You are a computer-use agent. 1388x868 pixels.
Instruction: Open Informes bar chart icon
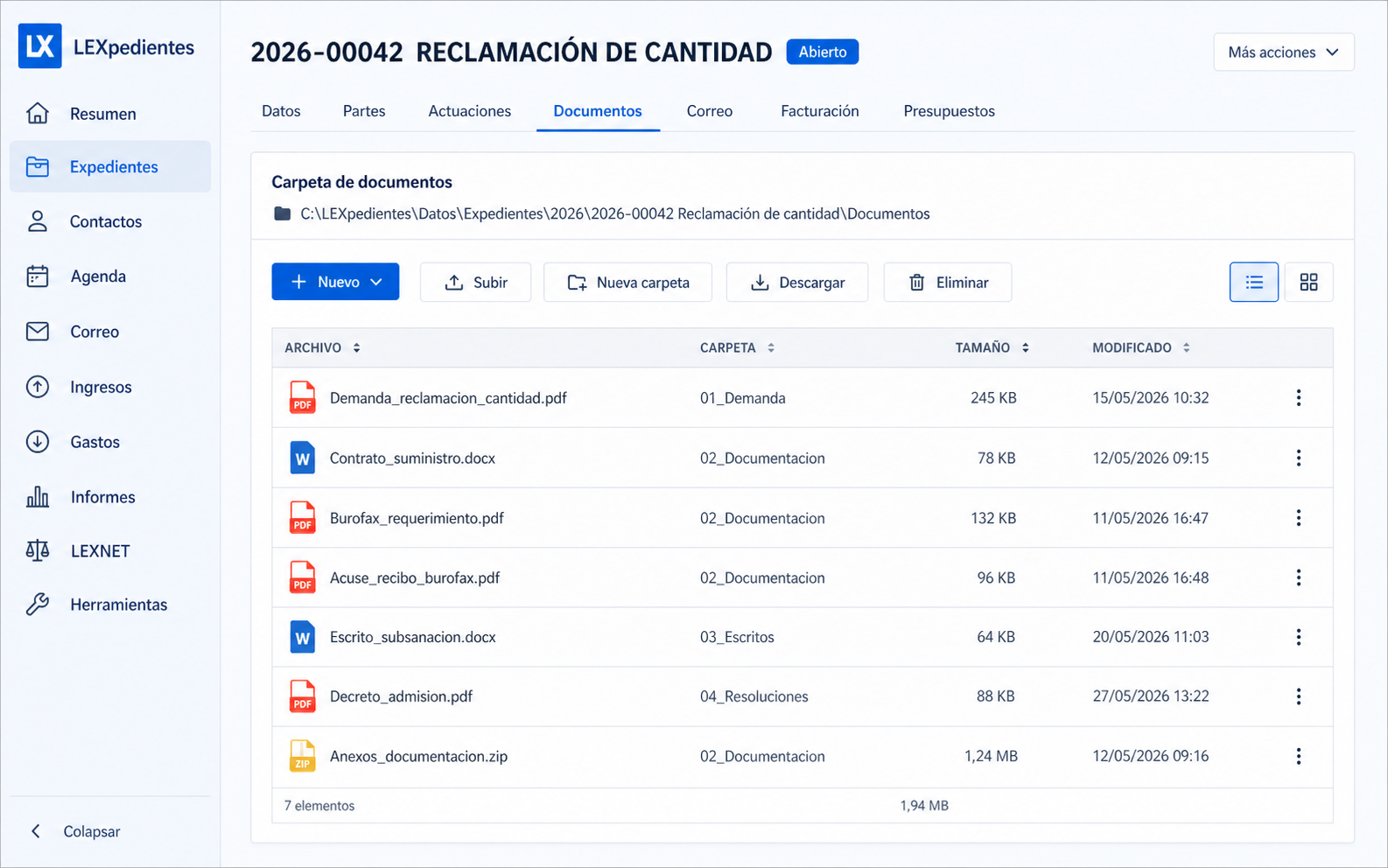38,497
